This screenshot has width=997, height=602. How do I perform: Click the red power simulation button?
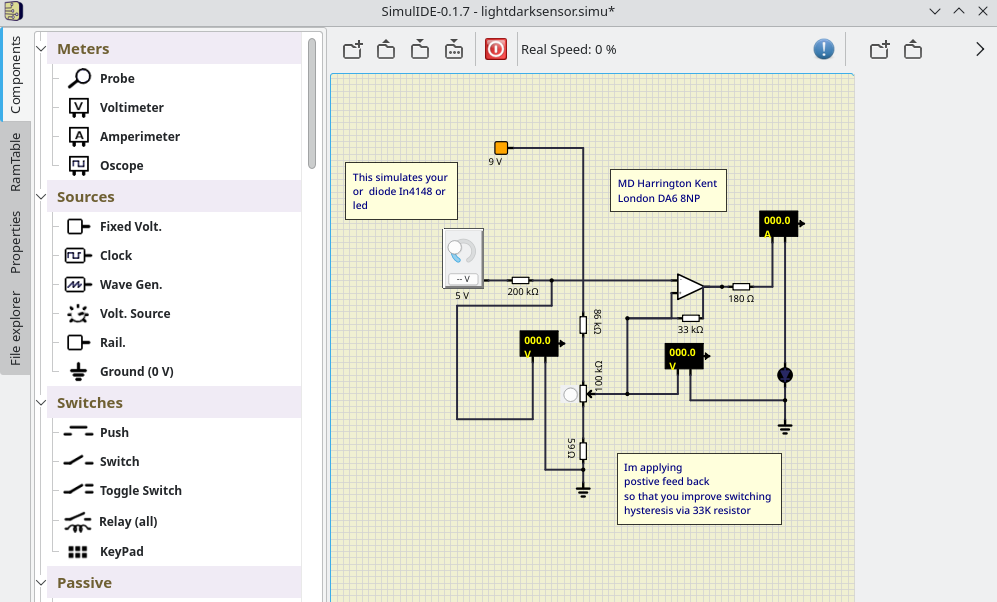pos(496,49)
